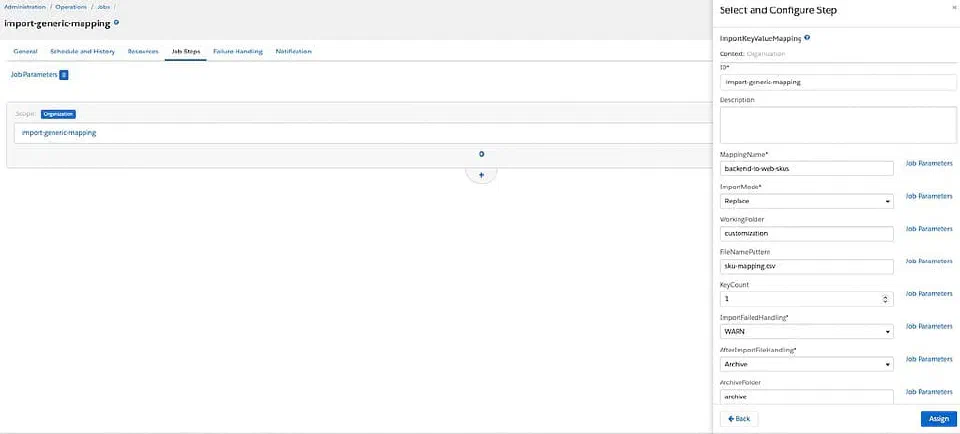Expand the AfterImportFileHandling dropdown showing Archive

806,364
